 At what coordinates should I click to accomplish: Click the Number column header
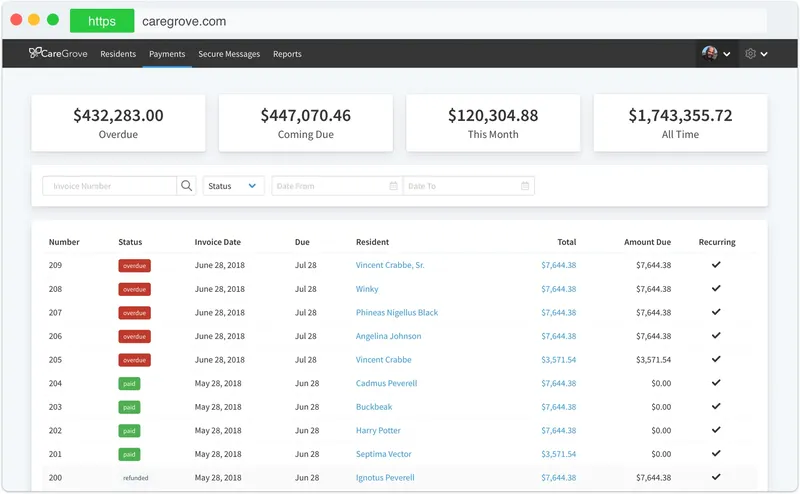point(64,242)
